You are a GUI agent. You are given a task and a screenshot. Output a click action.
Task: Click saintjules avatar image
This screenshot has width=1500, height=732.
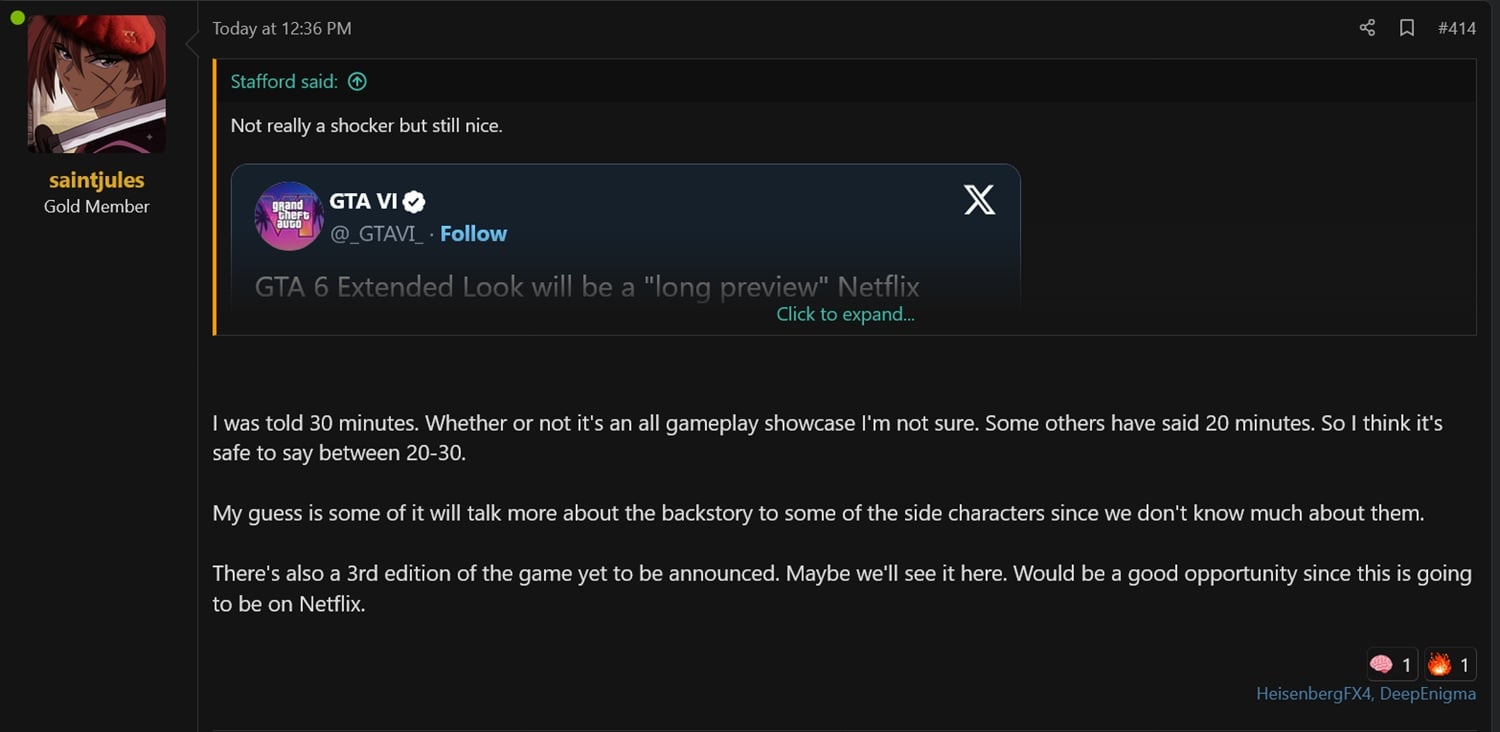97,84
